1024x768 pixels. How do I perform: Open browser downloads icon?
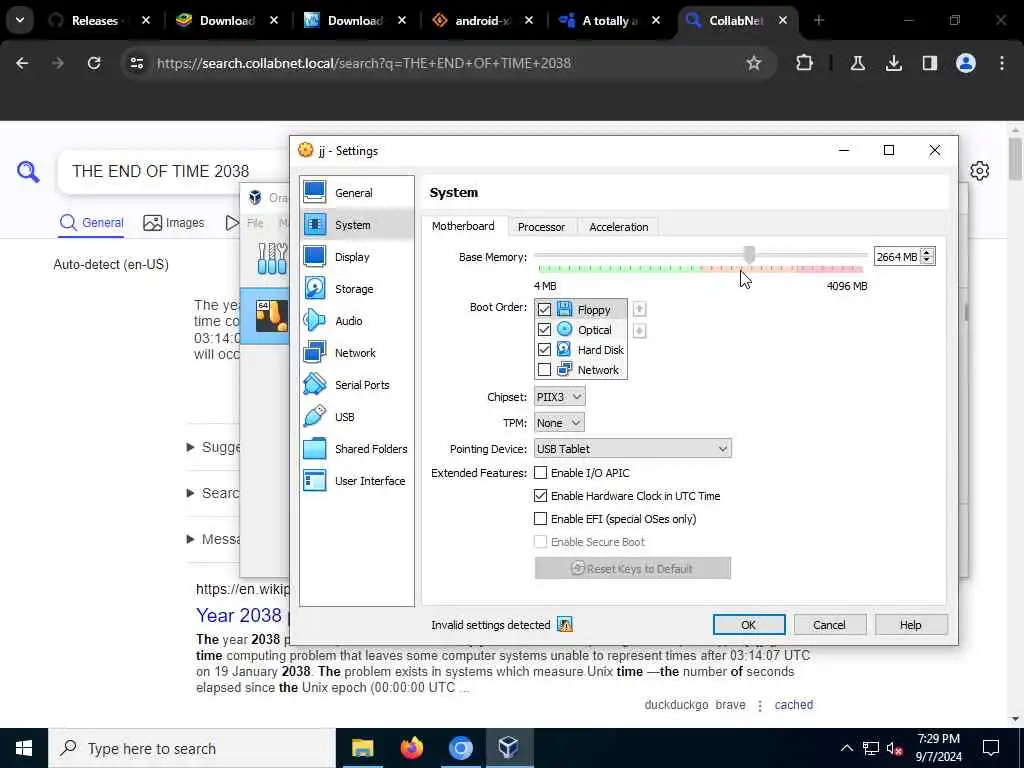point(893,63)
